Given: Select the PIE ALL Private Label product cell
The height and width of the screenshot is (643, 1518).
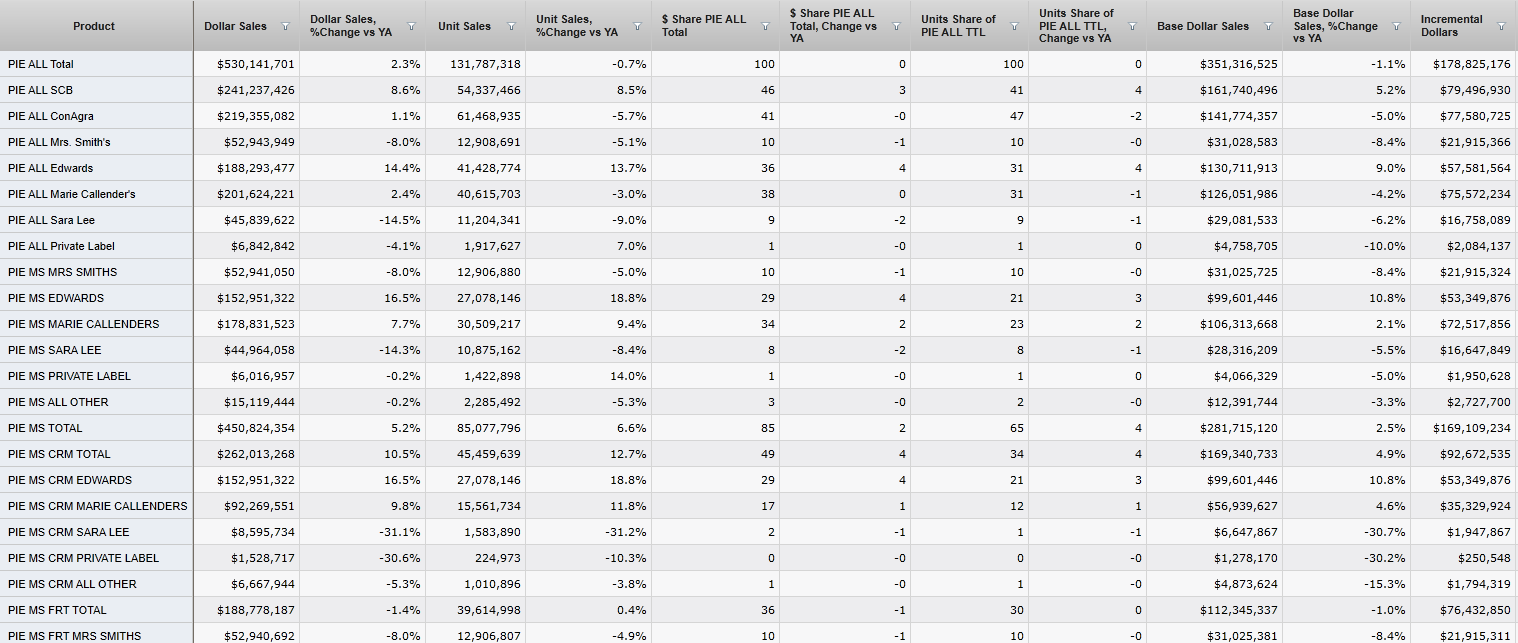Looking at the screenshot, I should pyautogui.click(x=61, y=246).
